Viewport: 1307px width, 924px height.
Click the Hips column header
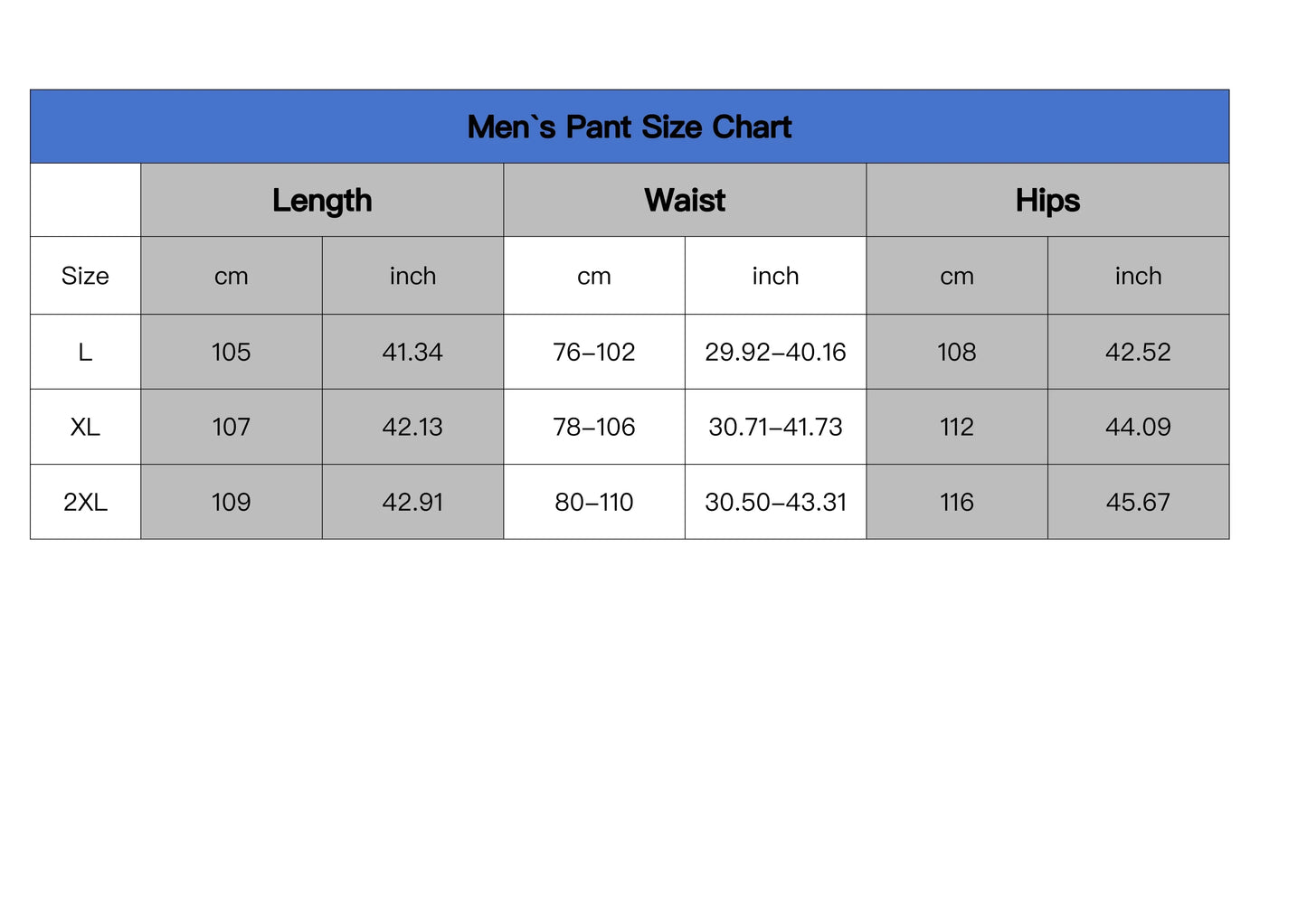1047,201
